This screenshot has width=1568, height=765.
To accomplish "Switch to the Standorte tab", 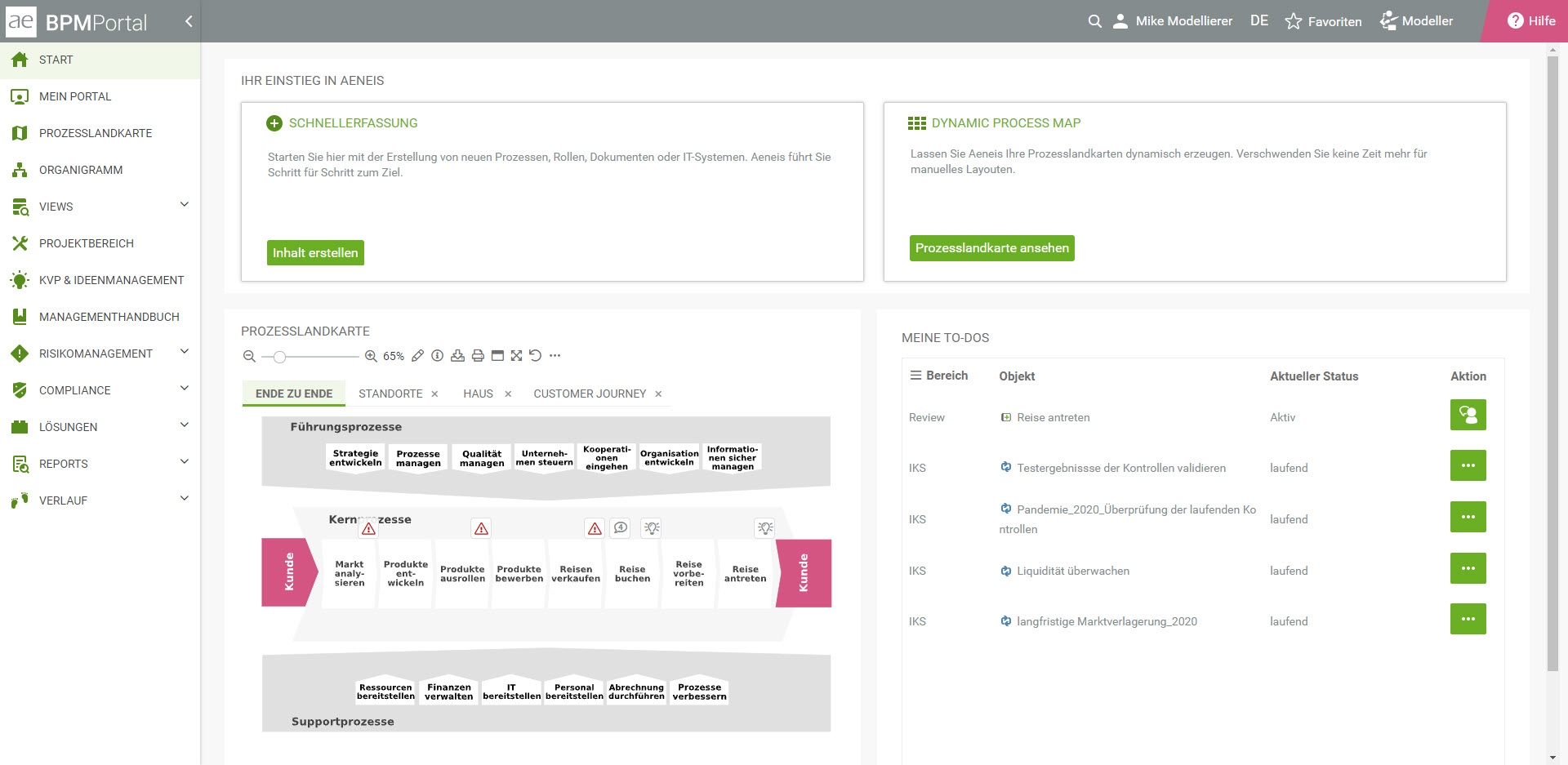I will [390, 394].
